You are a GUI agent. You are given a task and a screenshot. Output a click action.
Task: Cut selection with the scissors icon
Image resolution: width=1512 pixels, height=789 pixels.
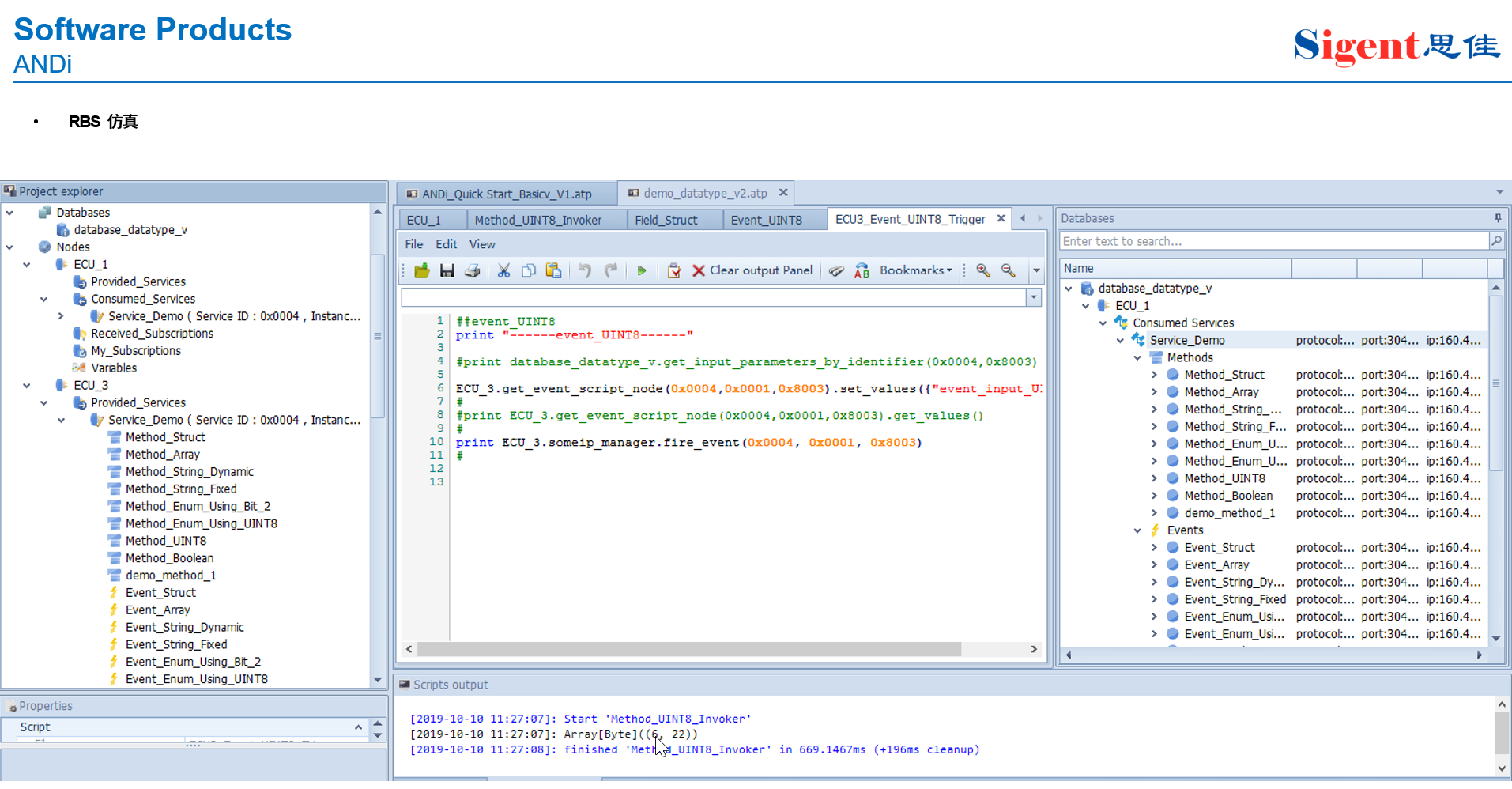pos(503,270)
